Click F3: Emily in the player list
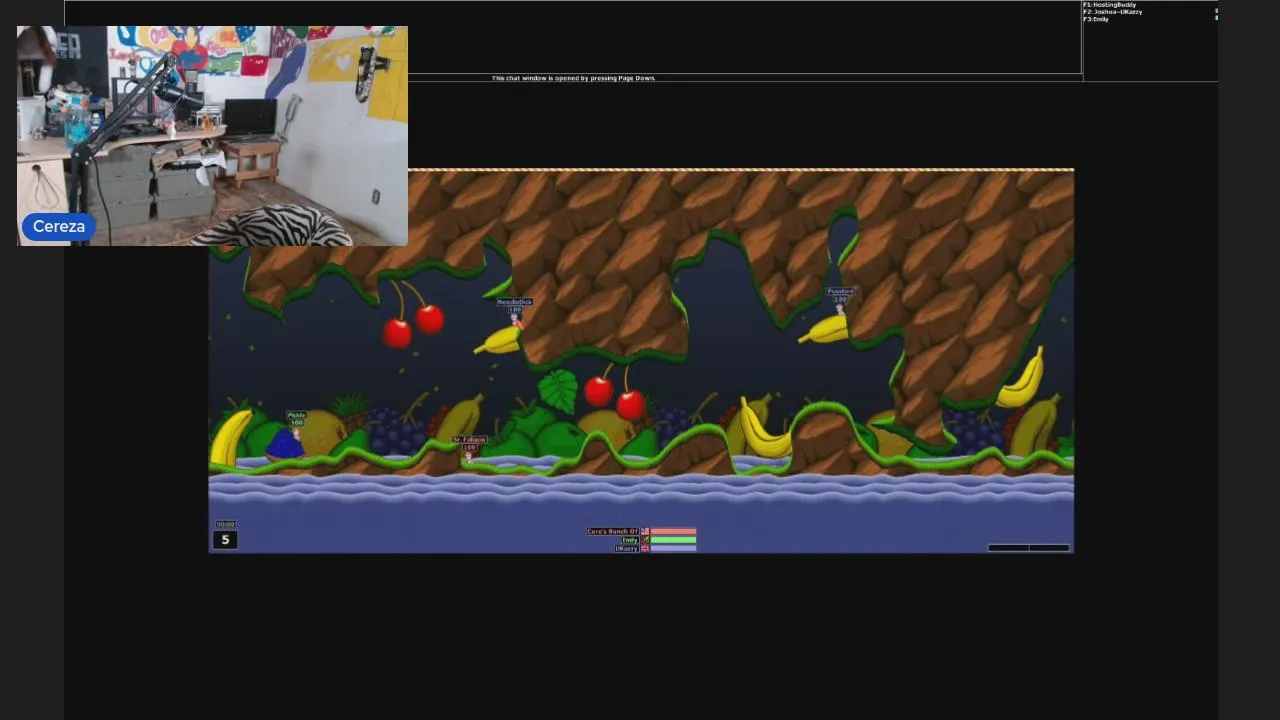Image resolution: width=1280 pixels, height=720 pixels. 1096,19
